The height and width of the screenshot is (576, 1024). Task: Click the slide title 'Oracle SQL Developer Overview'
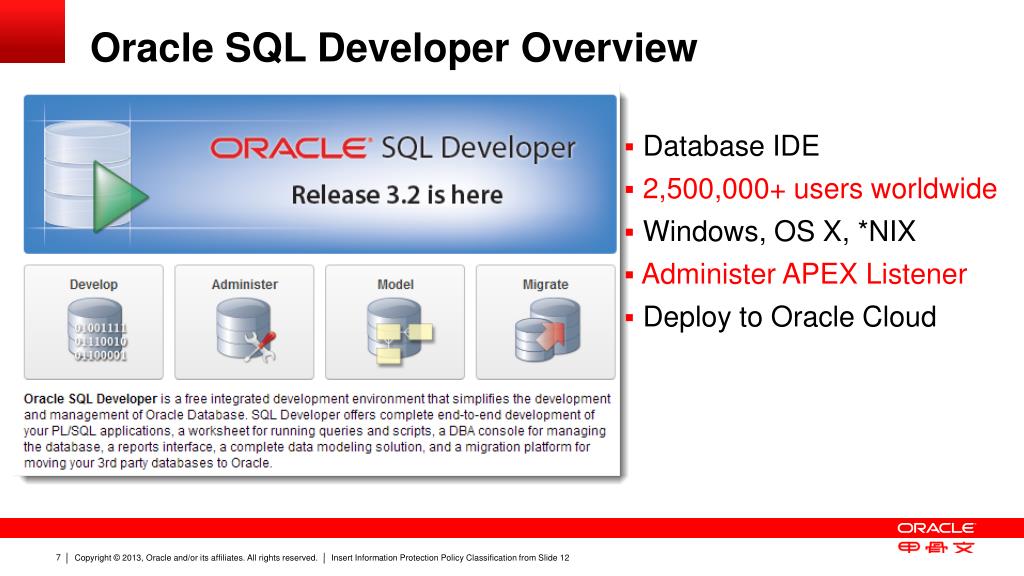click(394, 48)
